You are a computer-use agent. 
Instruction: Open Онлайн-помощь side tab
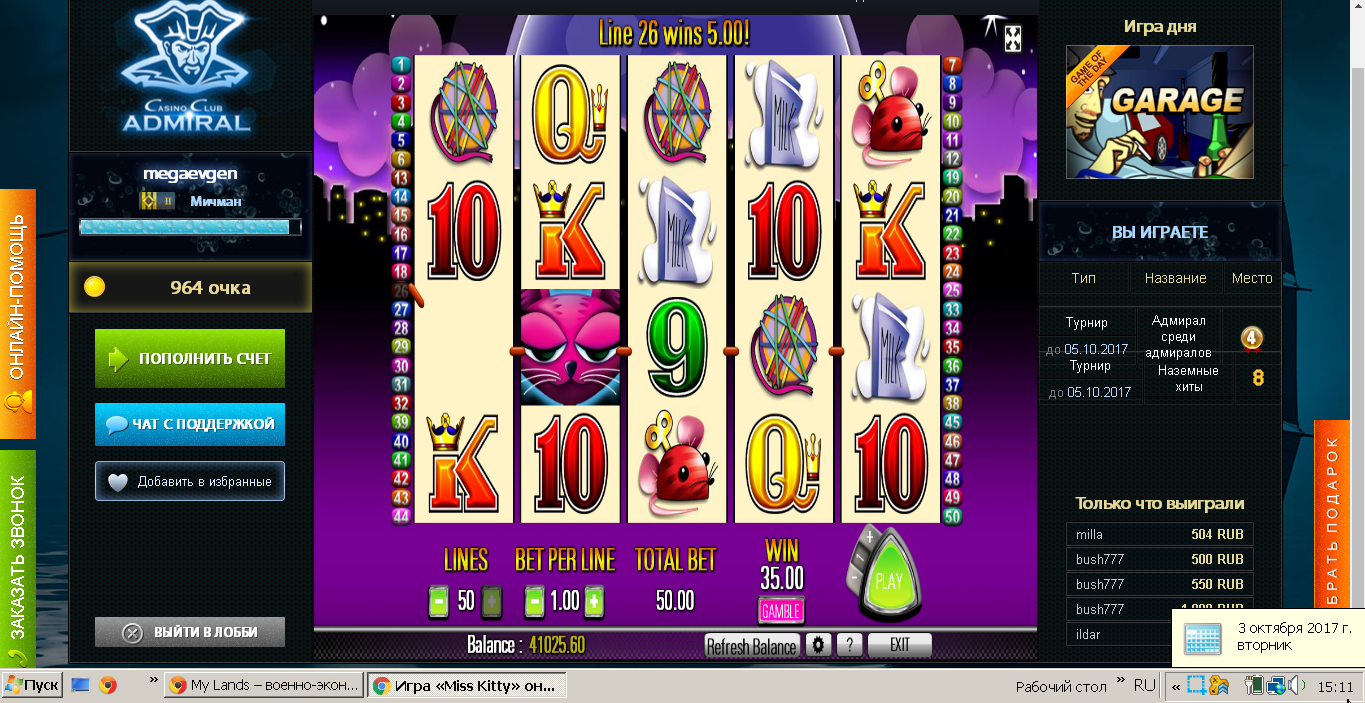(17, 313)
